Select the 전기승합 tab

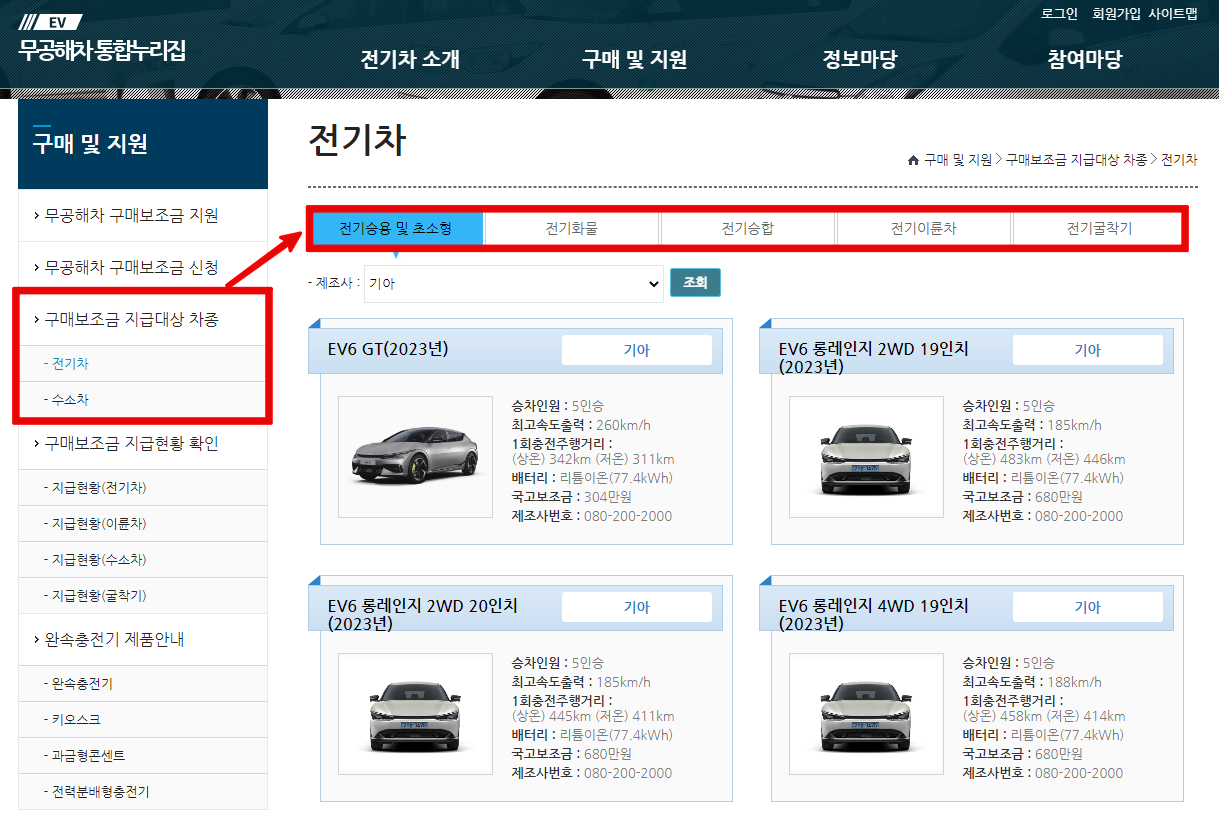[x=747, y=228]
